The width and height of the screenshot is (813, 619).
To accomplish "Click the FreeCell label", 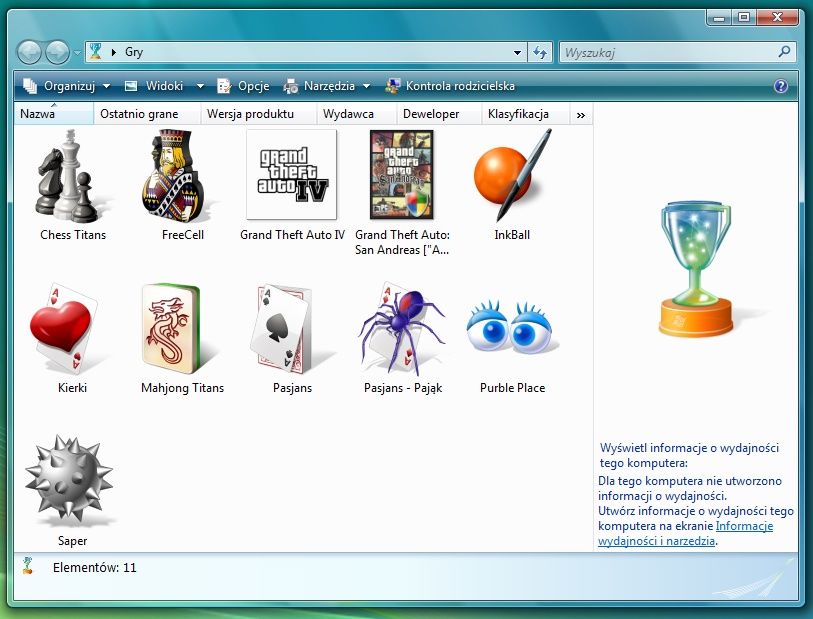I will (x=183, y=235).
